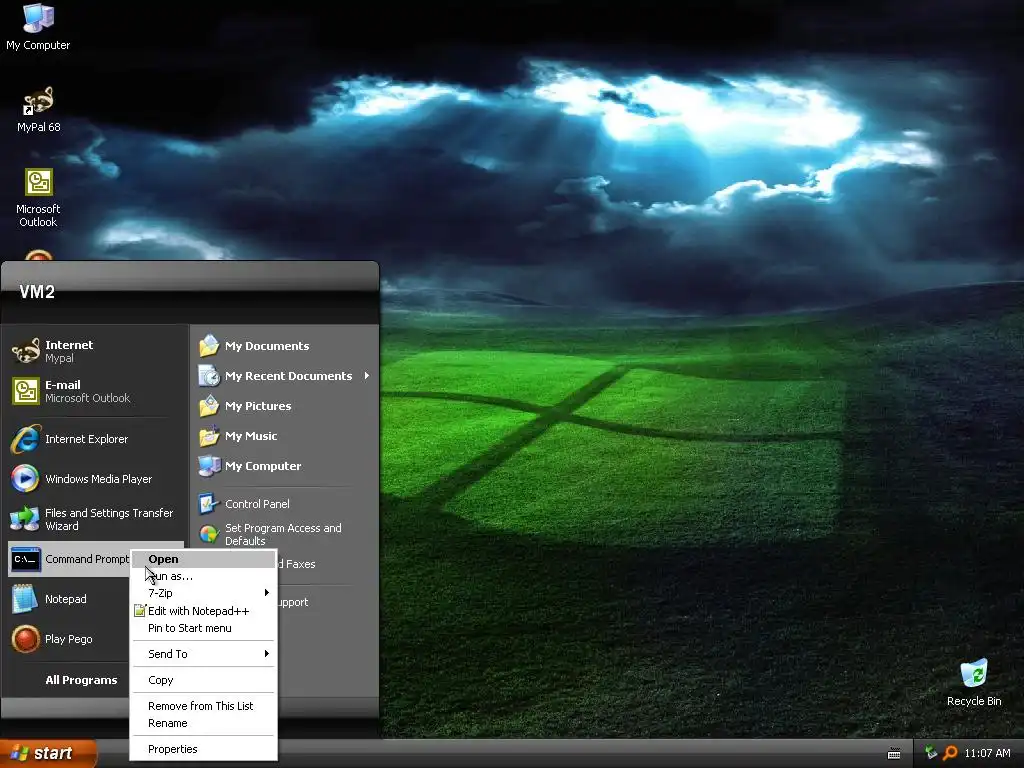
Task: Choose Rename in context menu
Action: coord(204,723)
